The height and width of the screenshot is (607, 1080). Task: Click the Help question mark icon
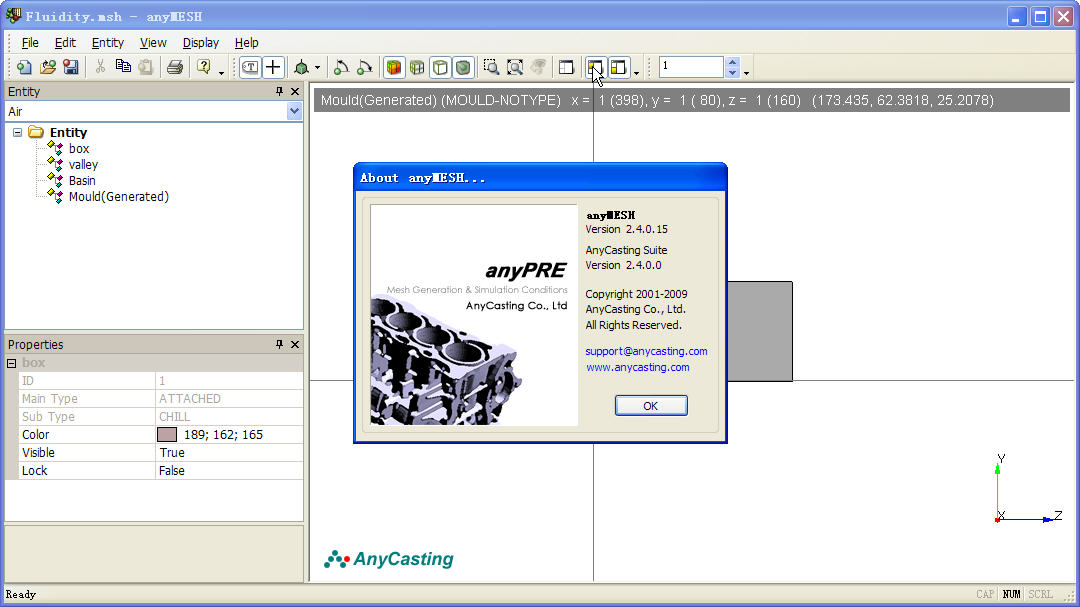click(x=204, y=67)
